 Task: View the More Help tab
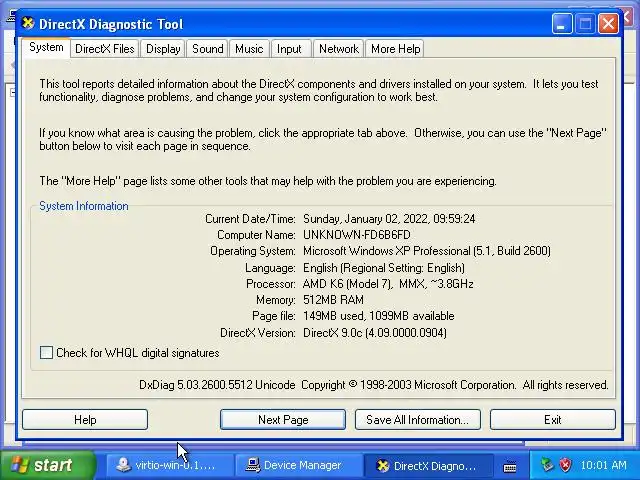click(395, 49)
